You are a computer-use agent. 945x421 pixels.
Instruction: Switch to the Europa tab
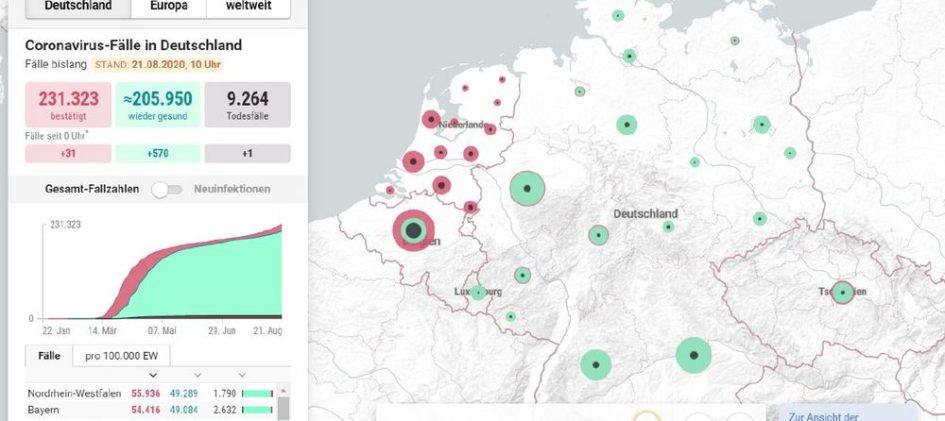[x=168, y=5]
